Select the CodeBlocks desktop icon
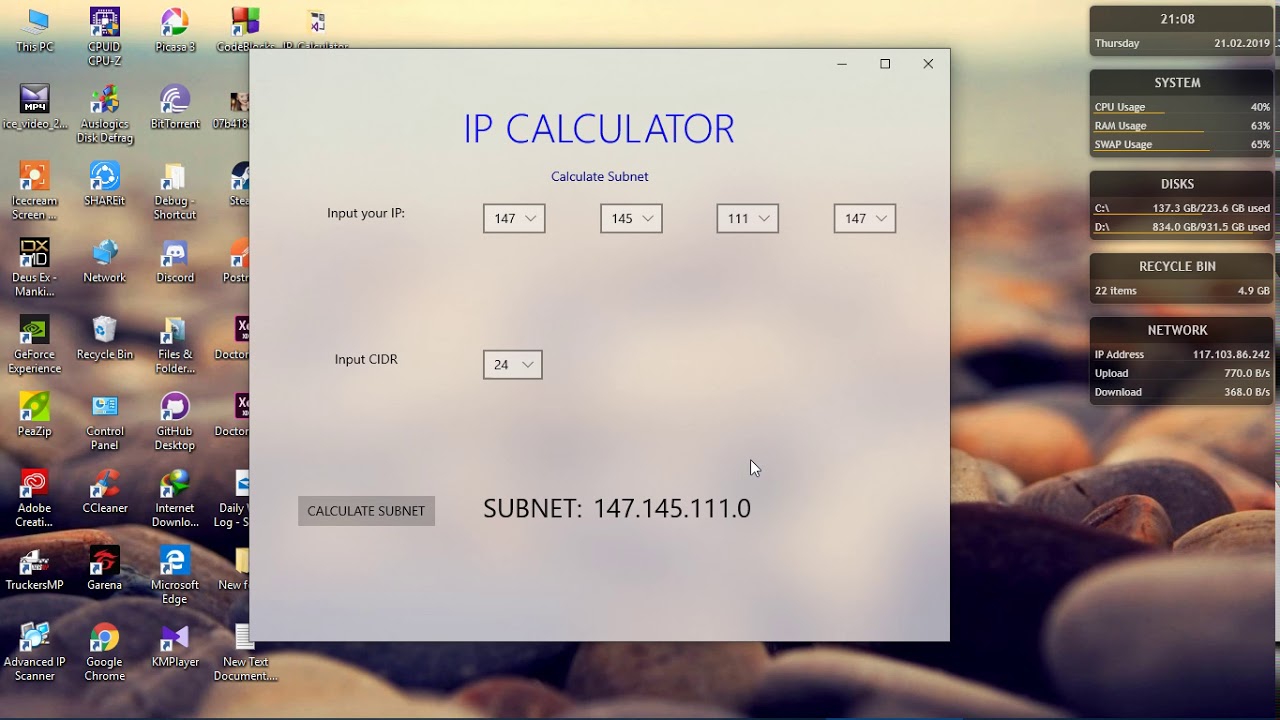Screen dimensions: 1280x720 (x=245, y=30)
